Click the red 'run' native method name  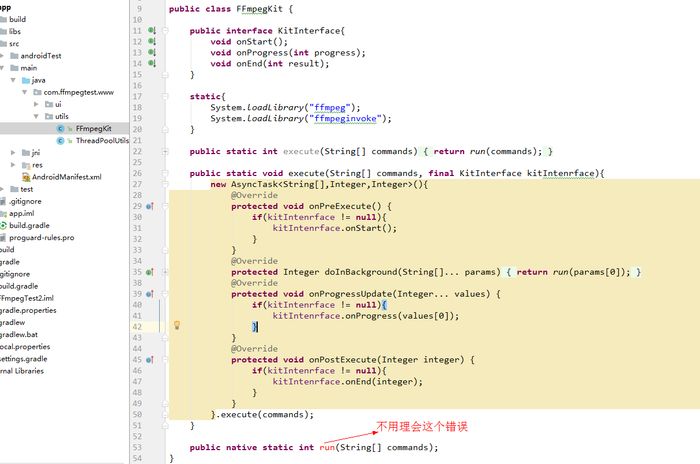(326, 447)
